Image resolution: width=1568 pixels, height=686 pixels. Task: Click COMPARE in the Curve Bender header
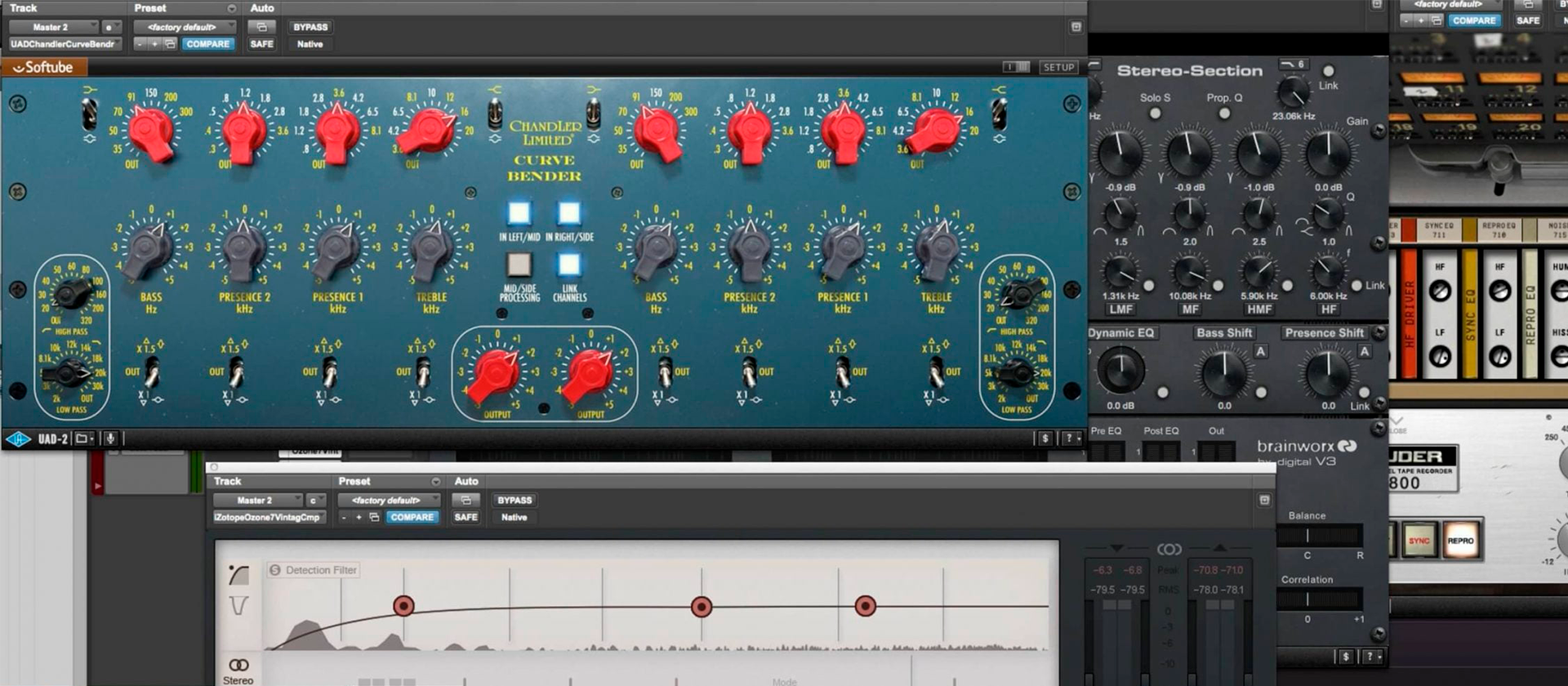tap(207, 44)
